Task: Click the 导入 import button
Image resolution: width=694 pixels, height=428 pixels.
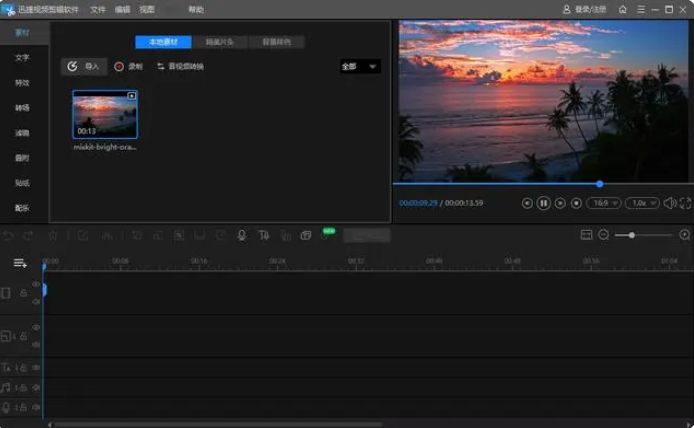Action: 84,66
